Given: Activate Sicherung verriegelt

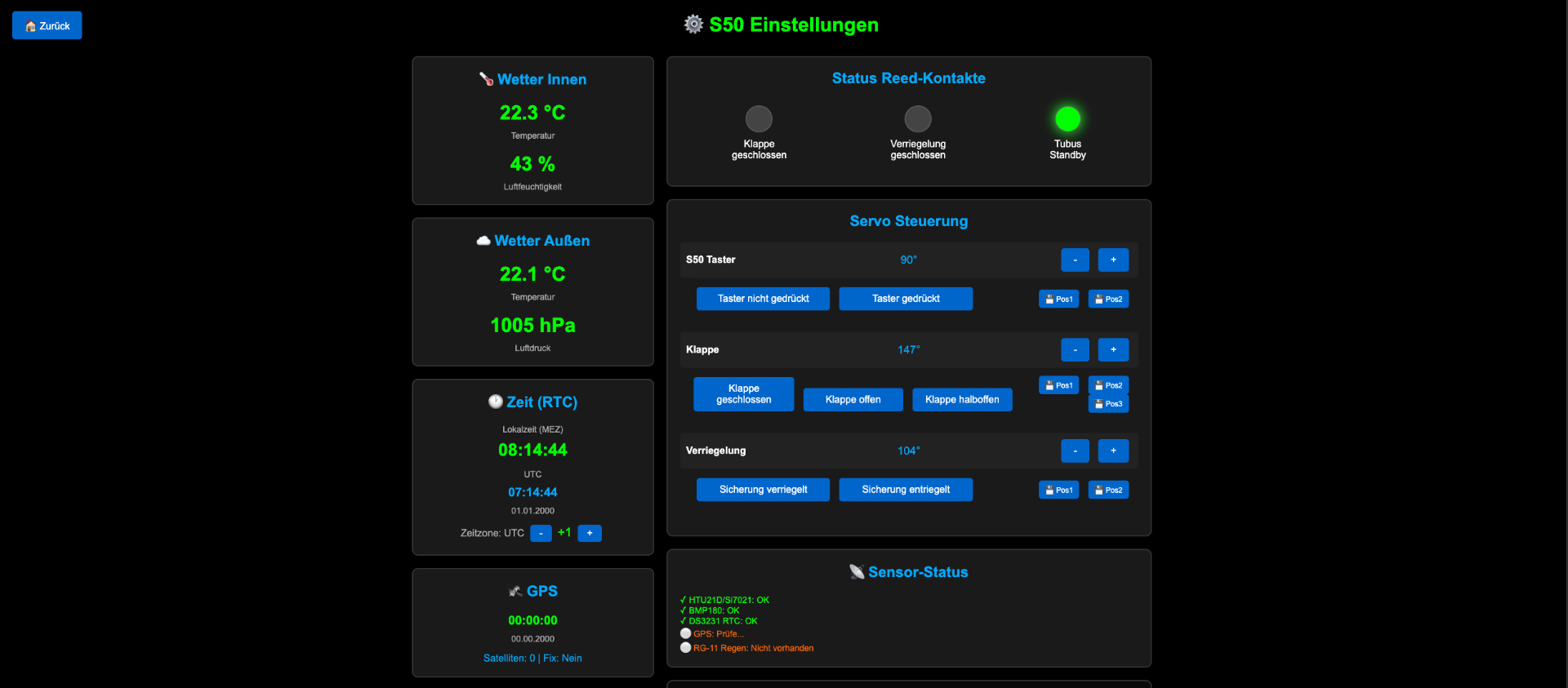Looking at the screenshot, I should (763, 490).
